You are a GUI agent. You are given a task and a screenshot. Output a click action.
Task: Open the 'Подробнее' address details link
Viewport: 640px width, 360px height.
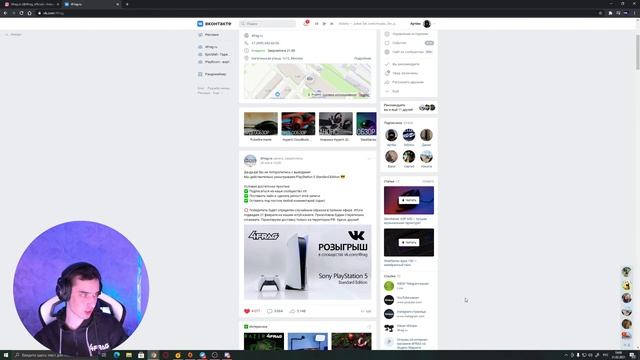click(362, 58)
